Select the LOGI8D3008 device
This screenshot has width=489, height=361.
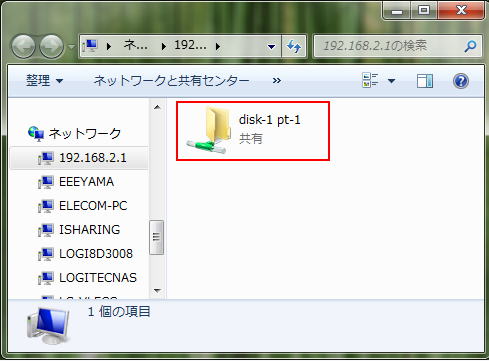[x=96, y=254]
